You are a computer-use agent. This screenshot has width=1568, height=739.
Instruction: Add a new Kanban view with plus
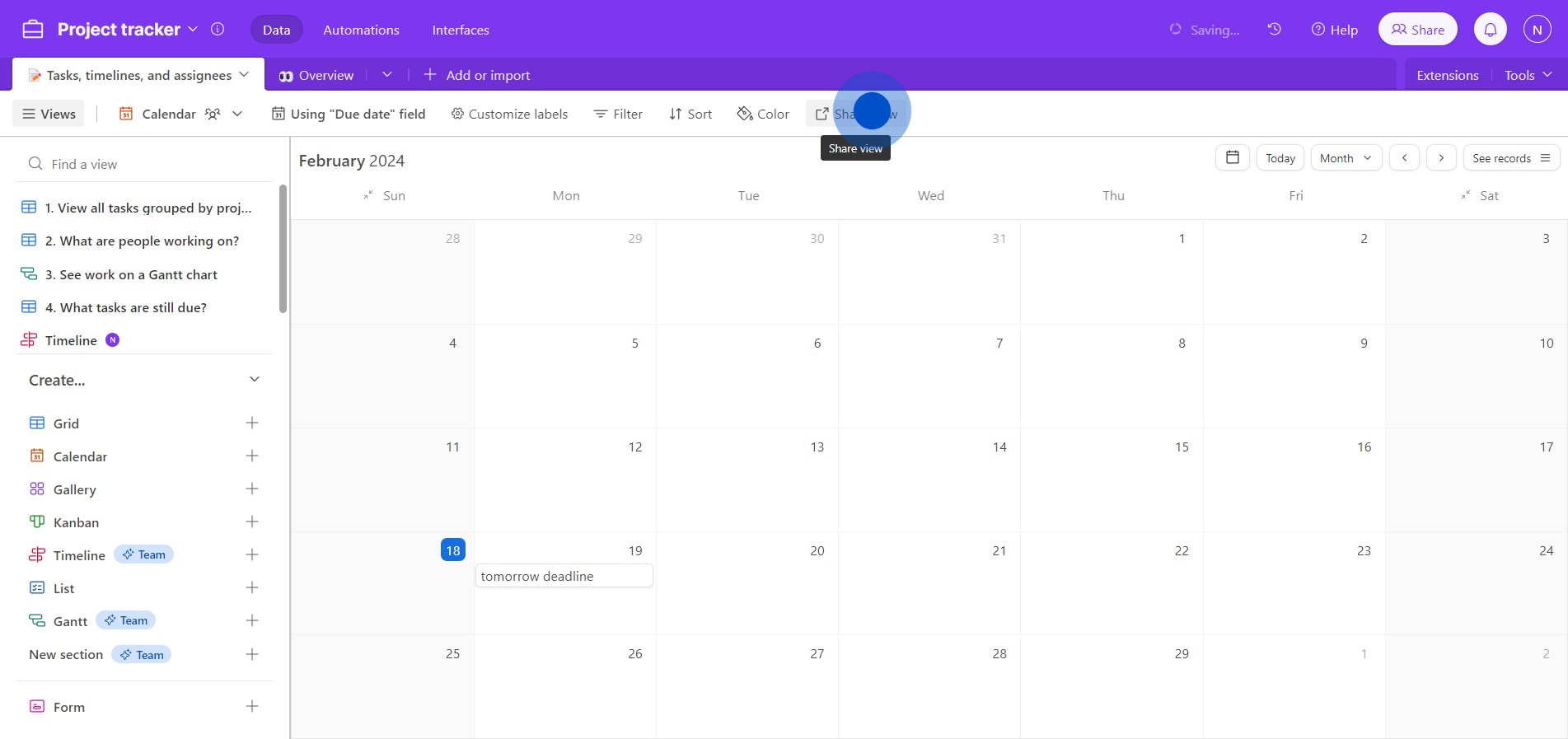pos(252,522)
